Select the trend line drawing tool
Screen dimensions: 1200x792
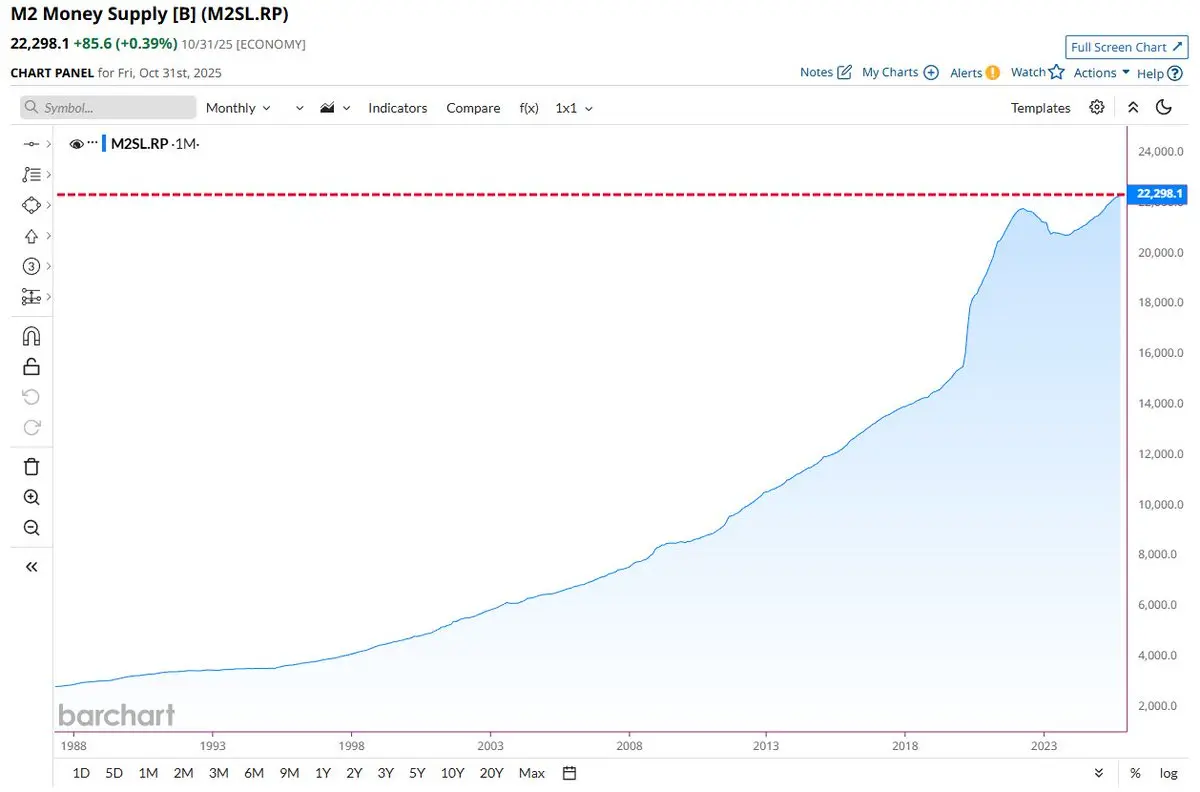[x=31, y=145]
